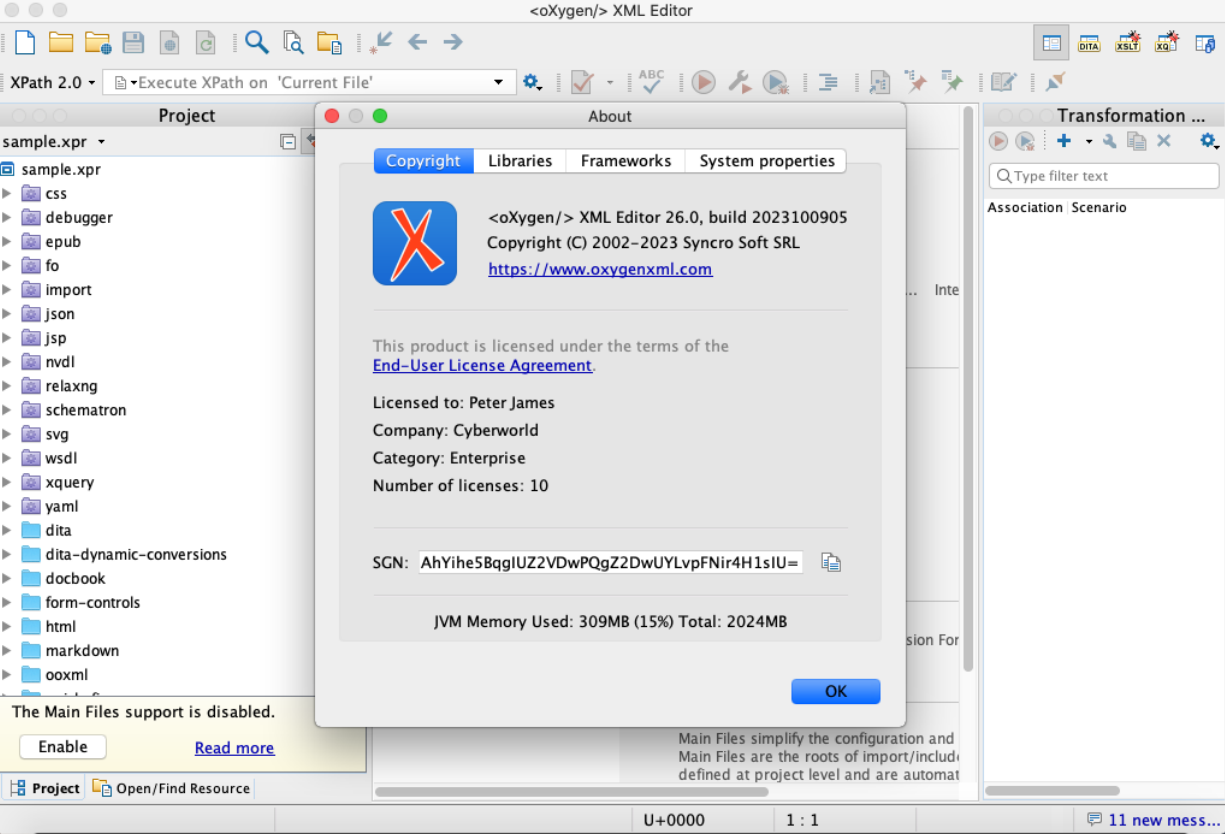Click the Find/Replace in Files icon
This screenshot has width=1225, height=834.
(x=293, y=42)
